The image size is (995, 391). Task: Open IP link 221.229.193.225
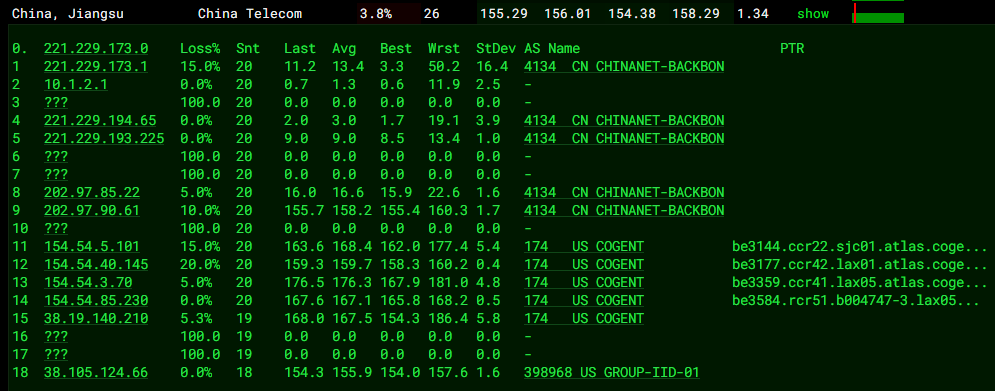[x=104, y=138]
